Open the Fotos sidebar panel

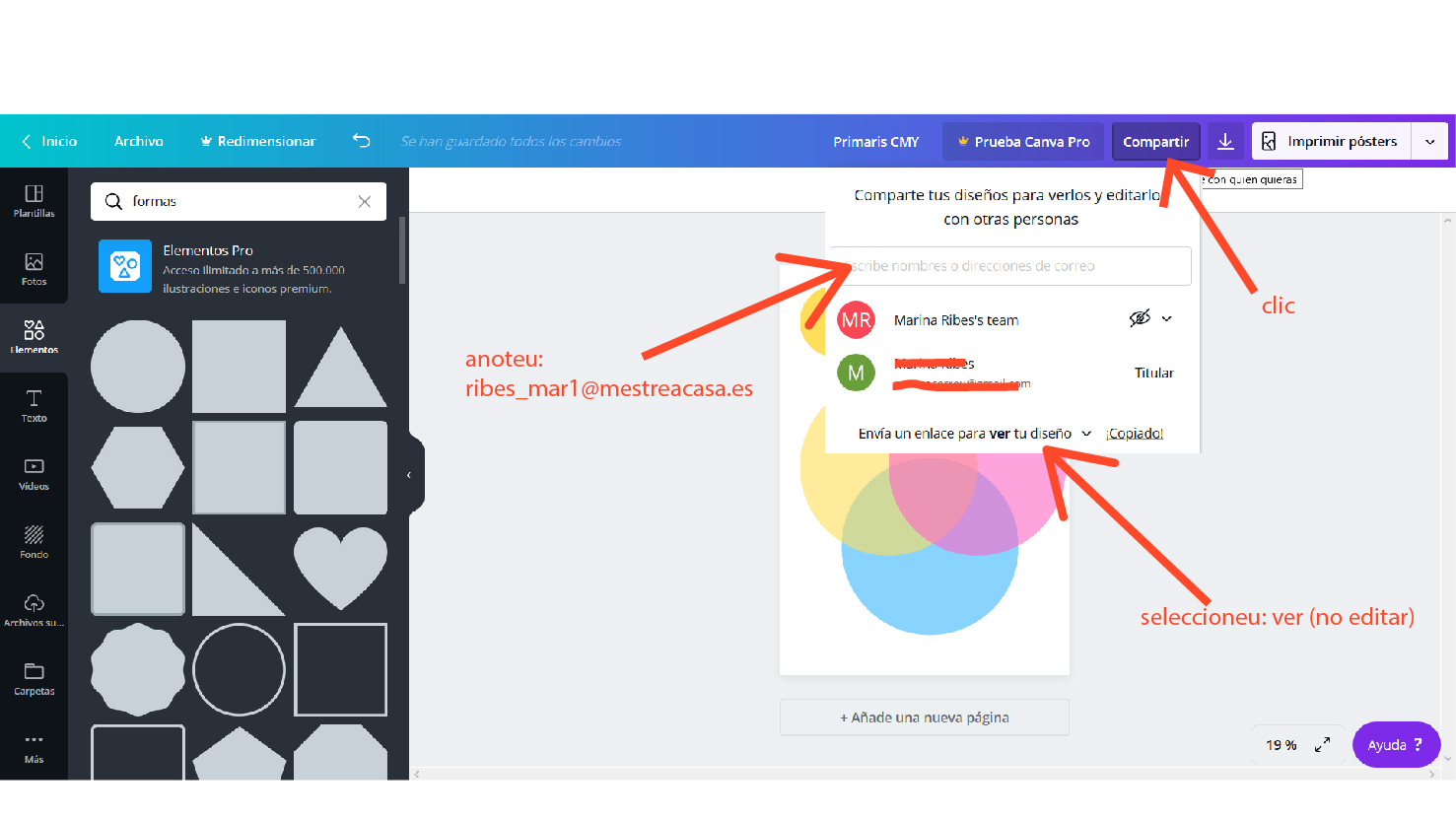click(x=34, y=268)
